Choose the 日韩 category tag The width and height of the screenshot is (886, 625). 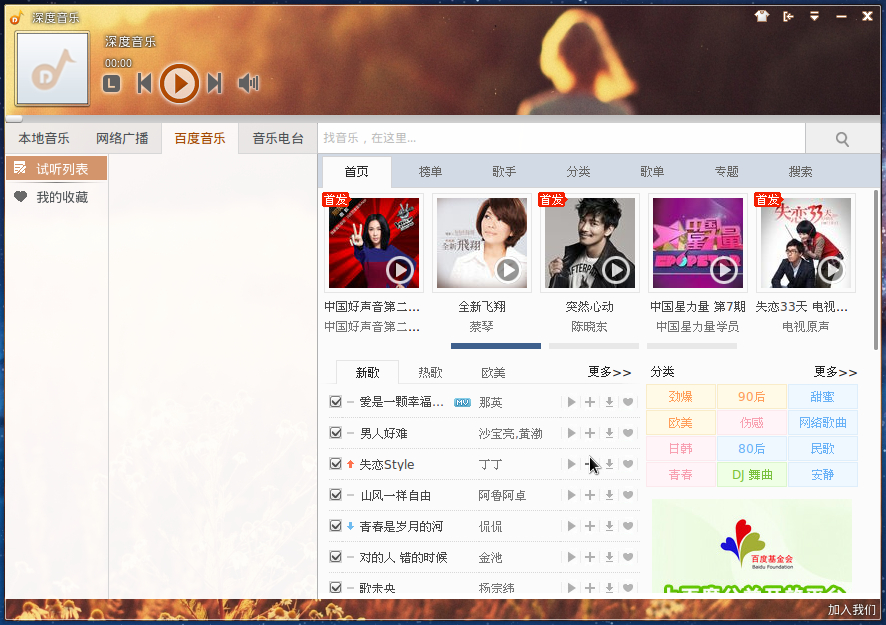coord(680,449)
